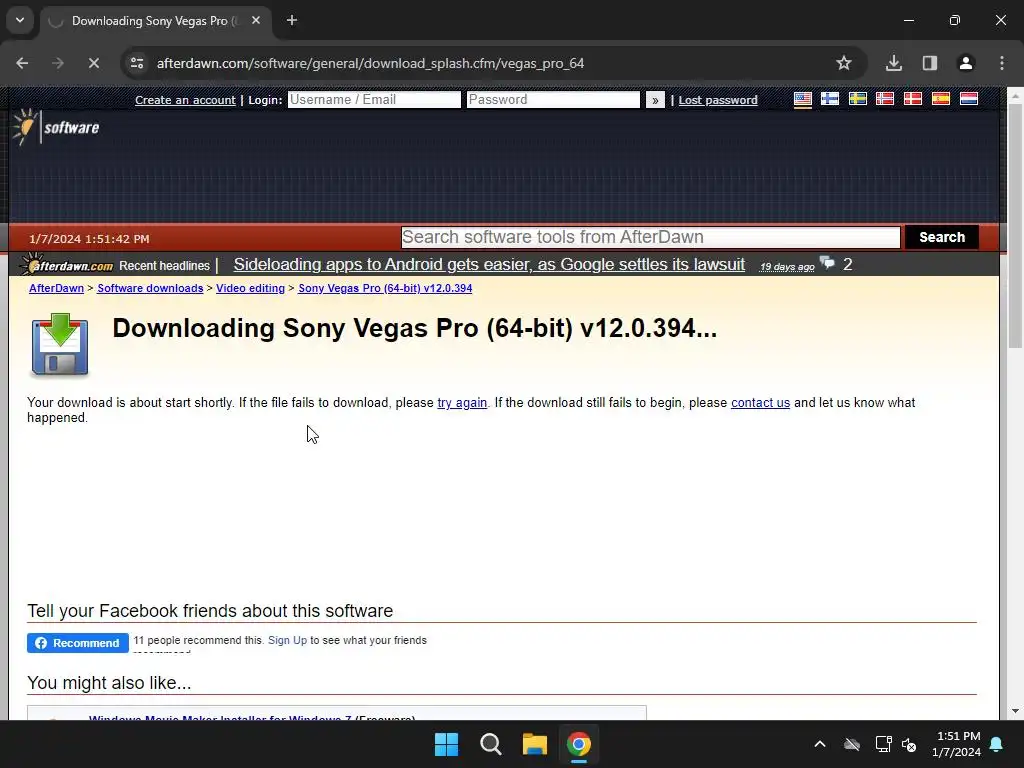Image resolution: width=1024 pixels, height=768 pixels.
Task: Open the Chrome profile avatar
Action: pos(965,63)
